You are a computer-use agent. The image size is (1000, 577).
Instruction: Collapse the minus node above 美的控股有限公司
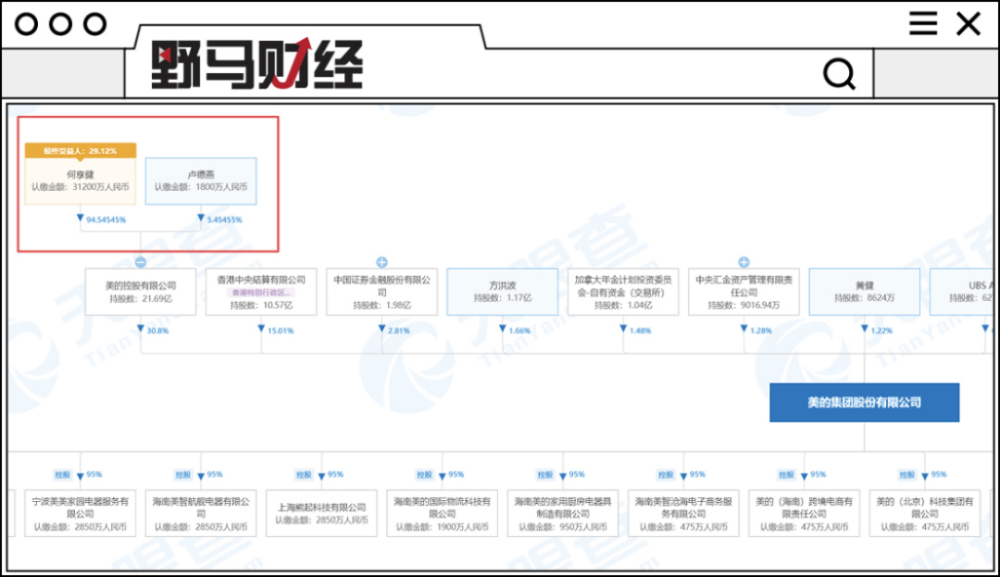tap(141, 262)
